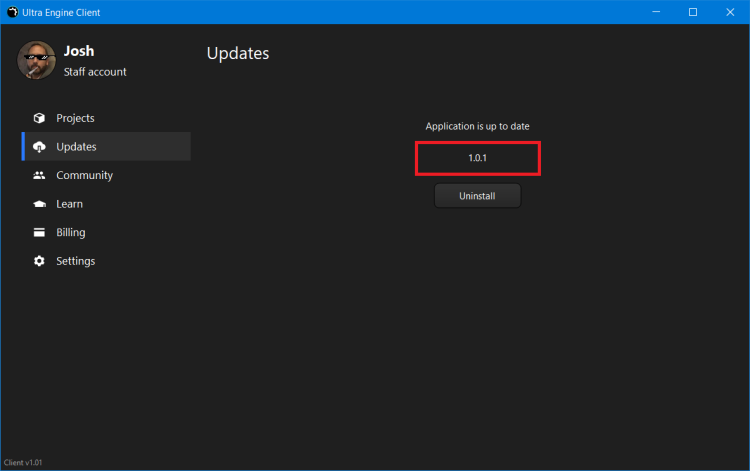Select the Learn menu label
Screen dimensions: 750x471
(69, 204)
